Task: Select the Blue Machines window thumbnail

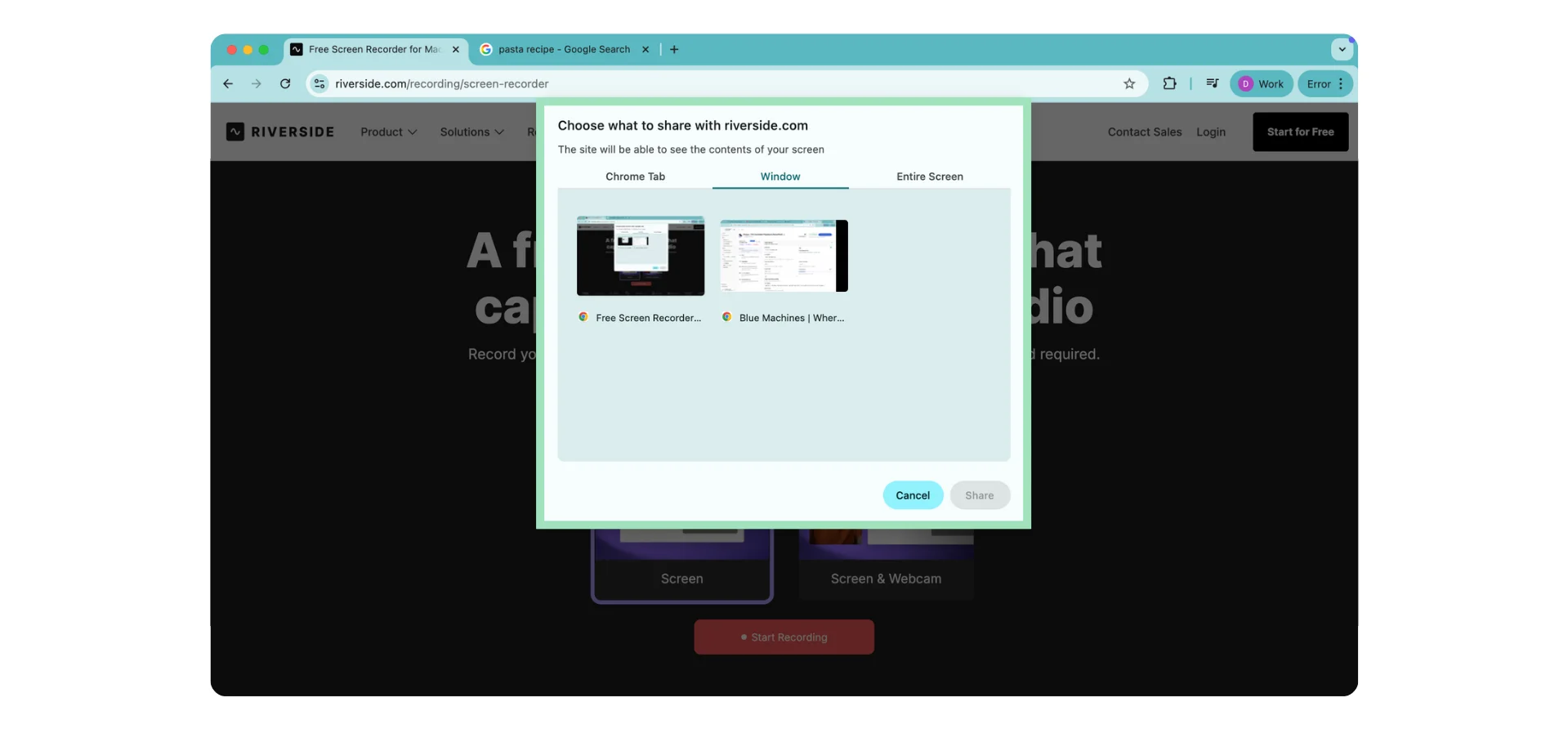Action: (784, 256)
